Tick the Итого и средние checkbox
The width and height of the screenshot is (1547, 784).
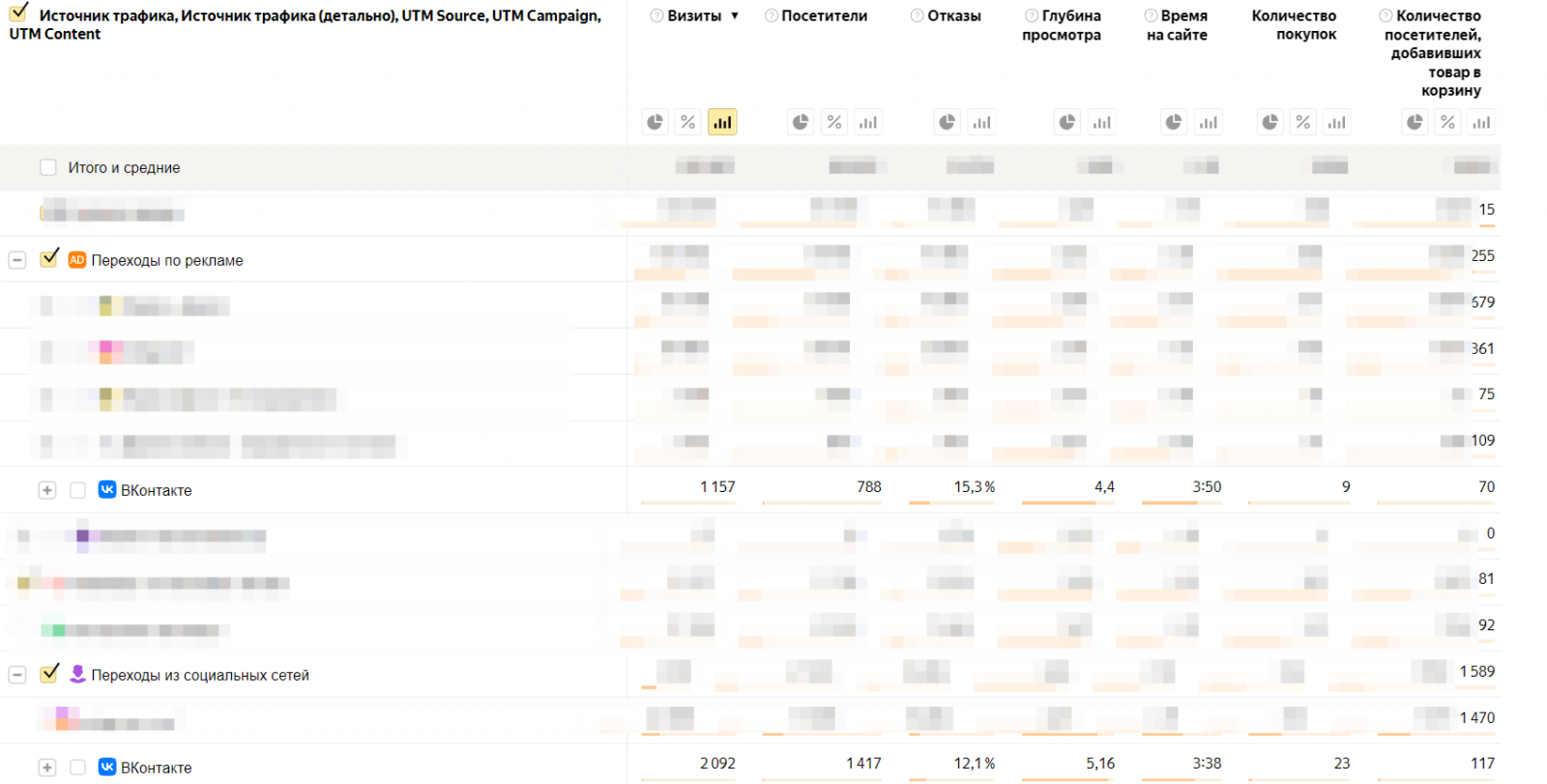(48, 167)
